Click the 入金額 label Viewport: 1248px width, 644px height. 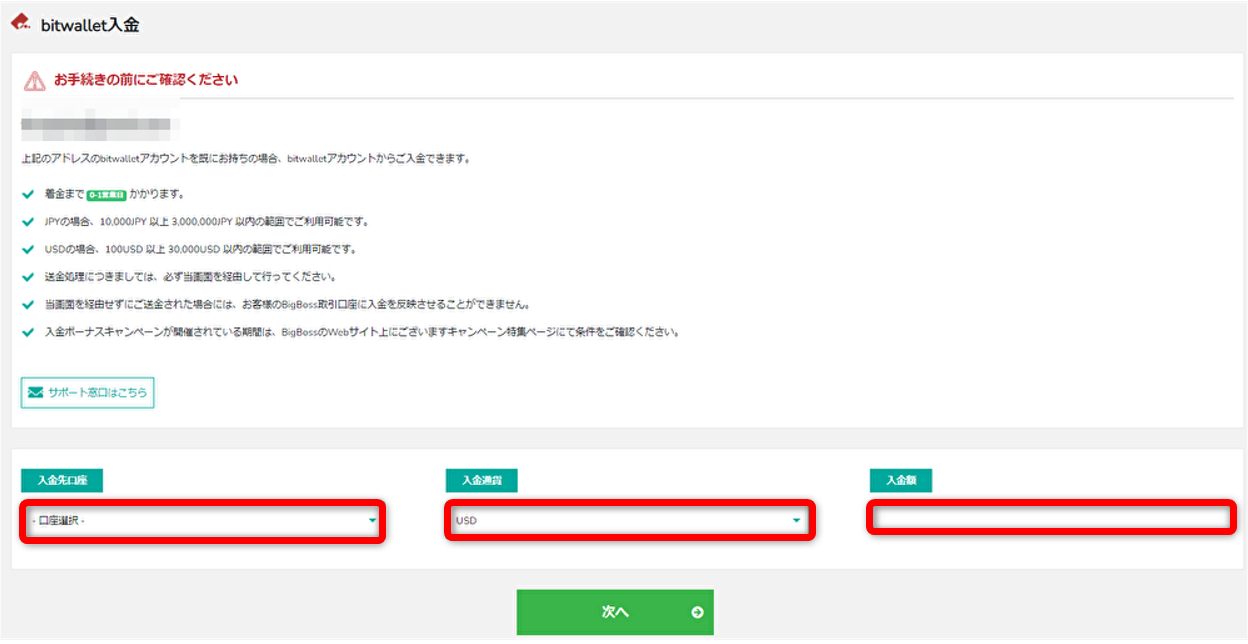[x=901, y=481]
